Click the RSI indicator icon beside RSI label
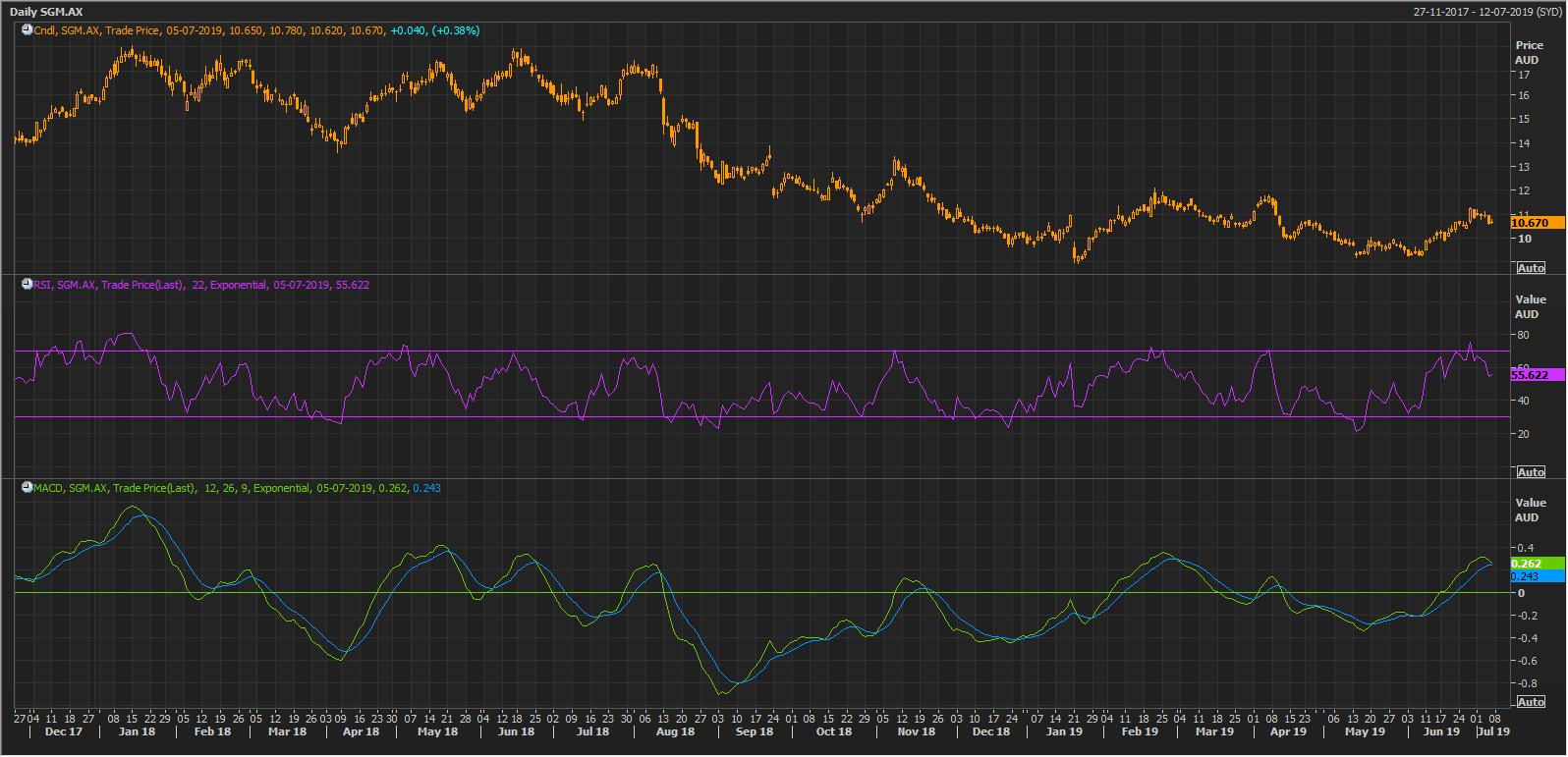This screenshot has width=1568, height=757. tap(28, 285)
